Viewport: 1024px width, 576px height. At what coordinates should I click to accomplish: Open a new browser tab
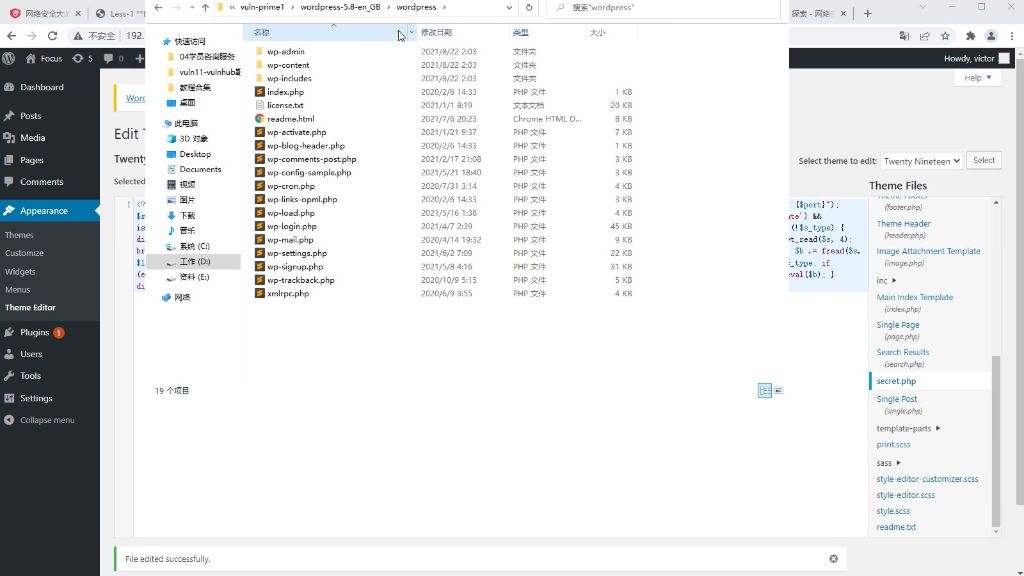click(x=867, y=13)
